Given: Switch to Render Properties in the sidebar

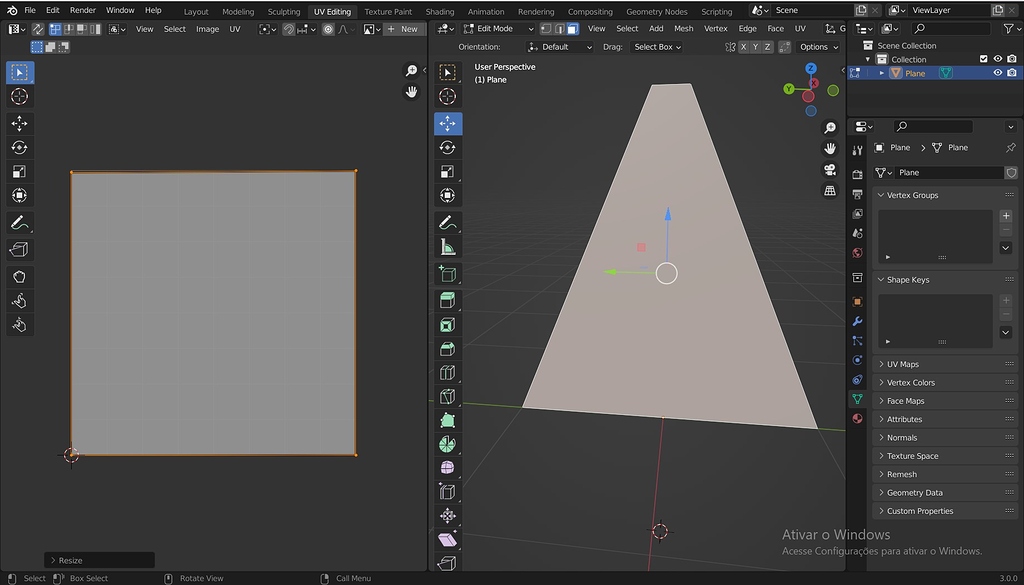Looking at the screenshot, I should coord(857,174).
